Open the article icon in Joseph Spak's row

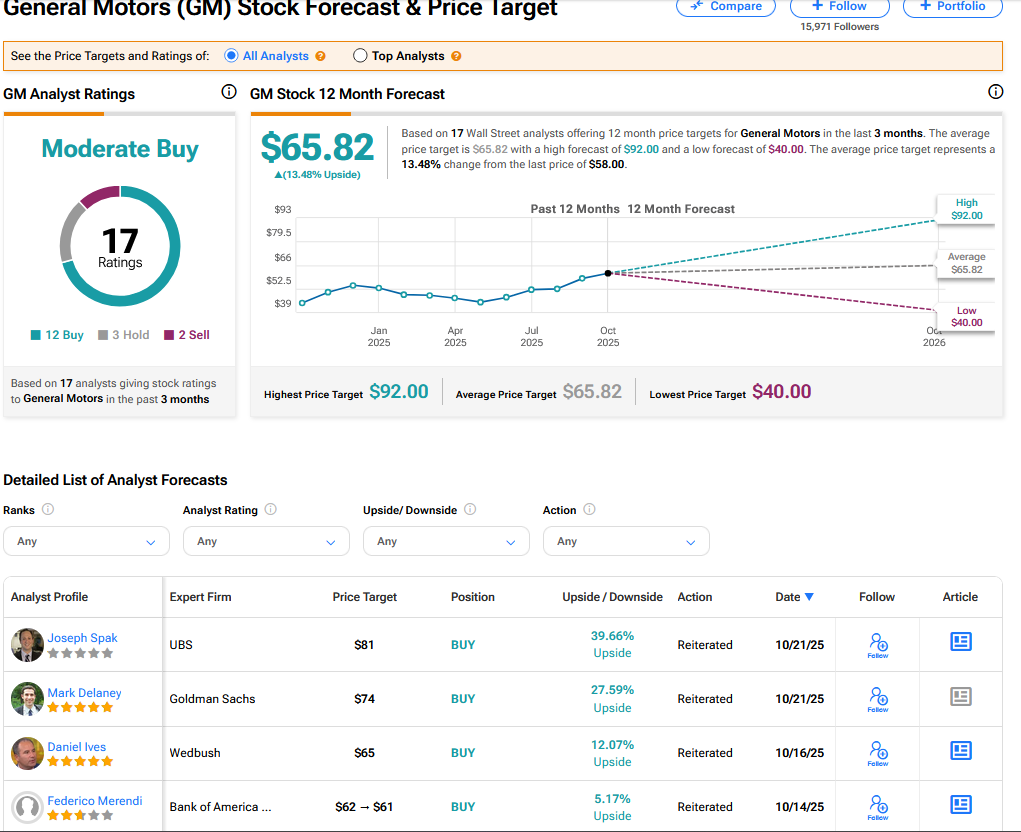coord(960,642)
